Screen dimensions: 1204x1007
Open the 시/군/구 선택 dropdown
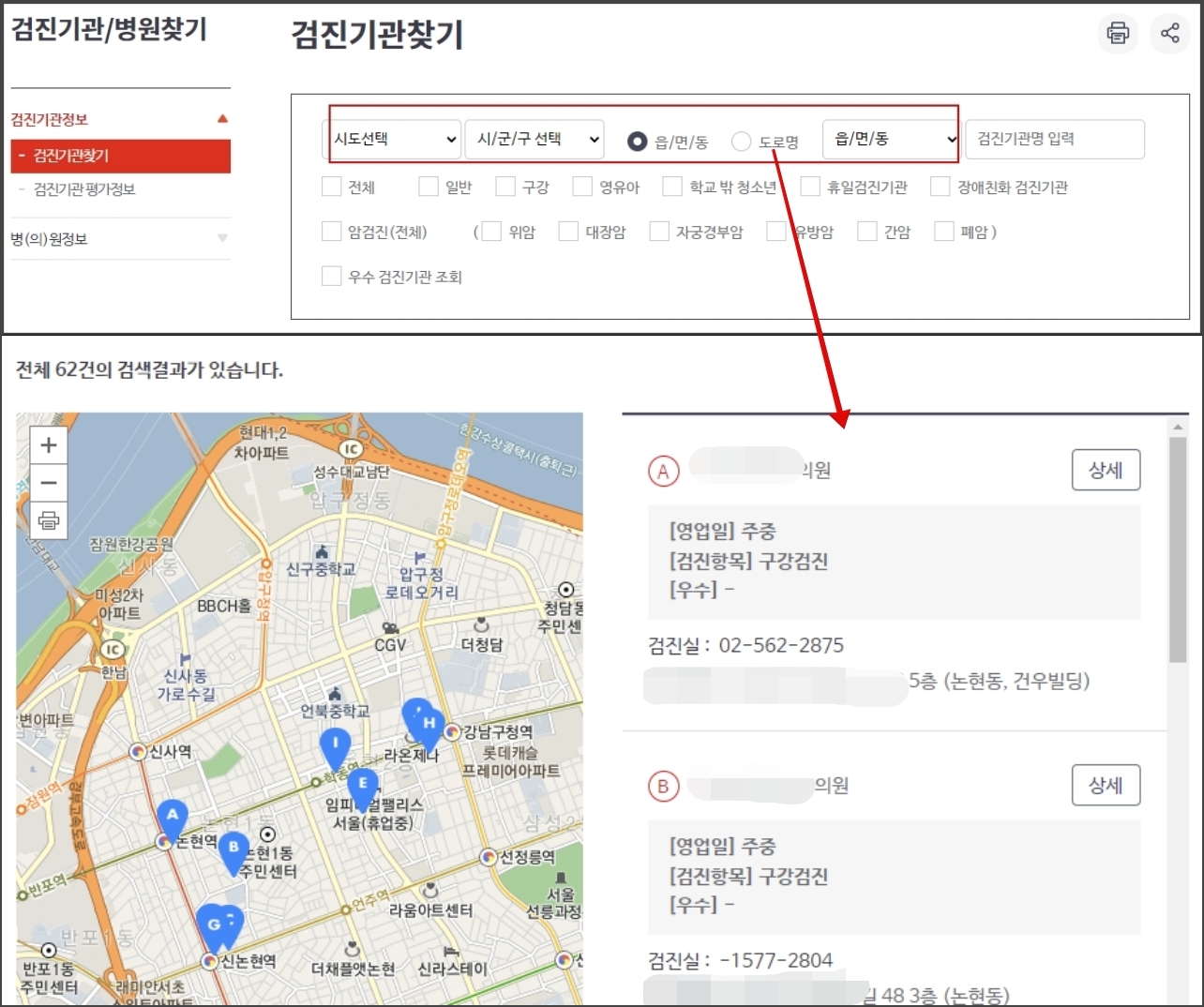pyautogui.click(x=534, y=139)
